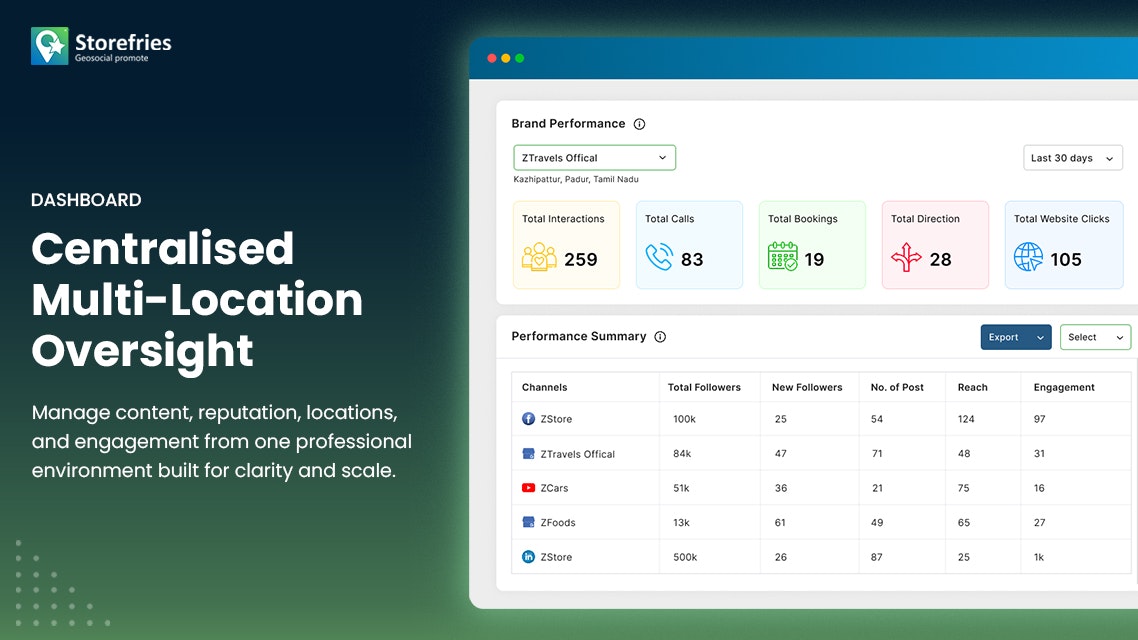Screen dimensions: 1138x640
Task: Click the store icon beside ZTravels Offical row
Action: [x=528, y=454]
